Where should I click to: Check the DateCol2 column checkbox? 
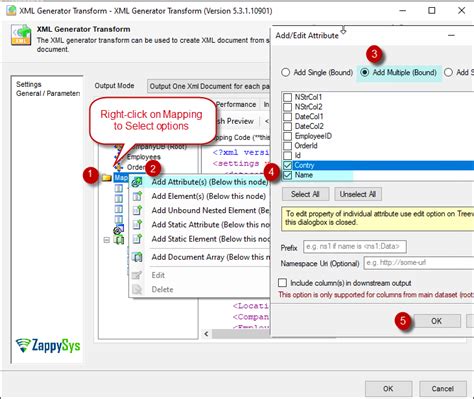(x=287, y=126)
